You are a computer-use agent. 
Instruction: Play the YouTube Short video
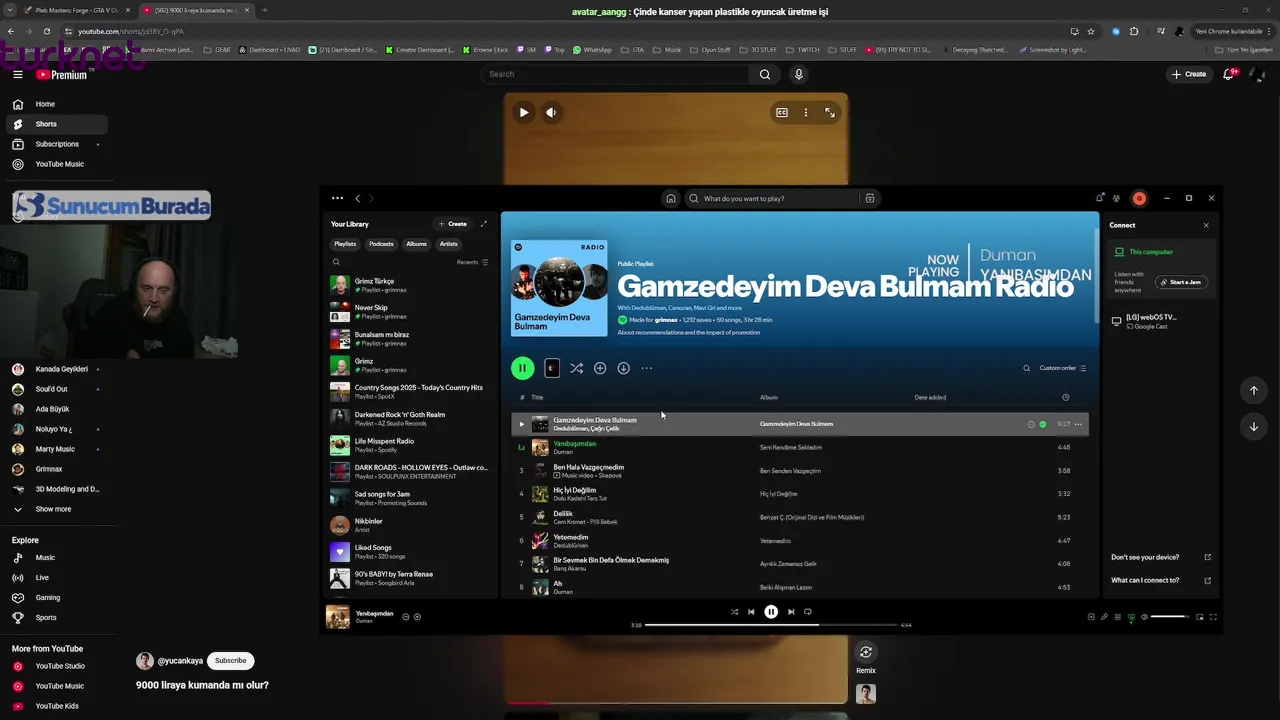pos(523,113)
